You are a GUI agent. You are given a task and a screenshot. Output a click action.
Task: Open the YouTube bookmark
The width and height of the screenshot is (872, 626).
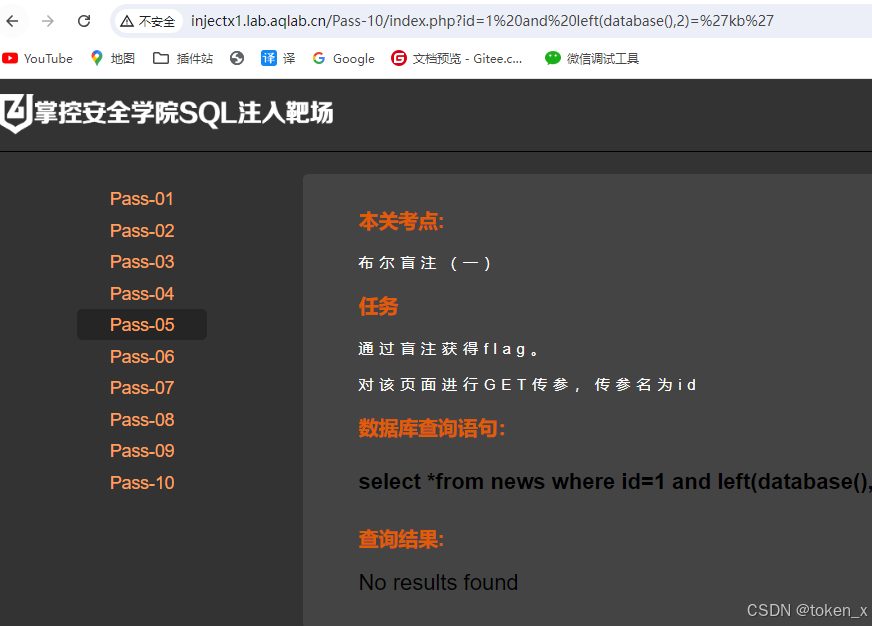click(x=37, y=58)
